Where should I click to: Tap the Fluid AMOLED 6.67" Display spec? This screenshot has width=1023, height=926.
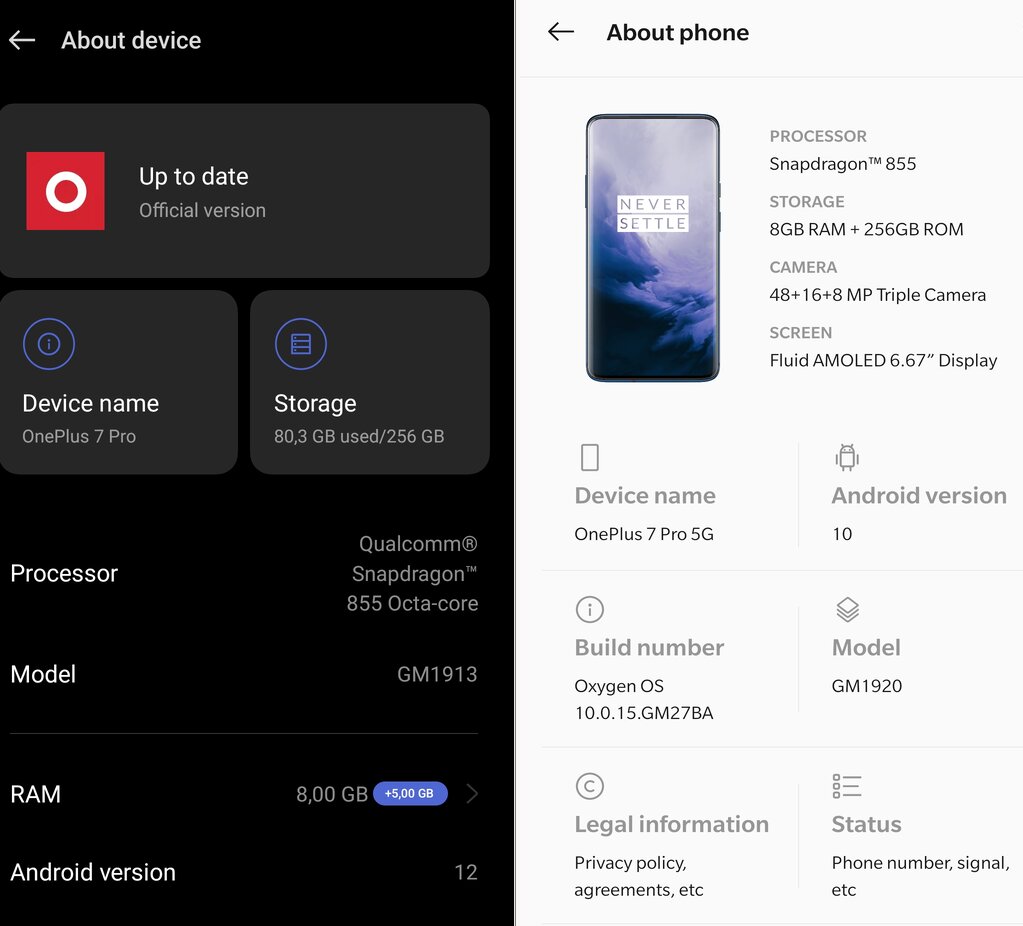[x=883, y=360]
